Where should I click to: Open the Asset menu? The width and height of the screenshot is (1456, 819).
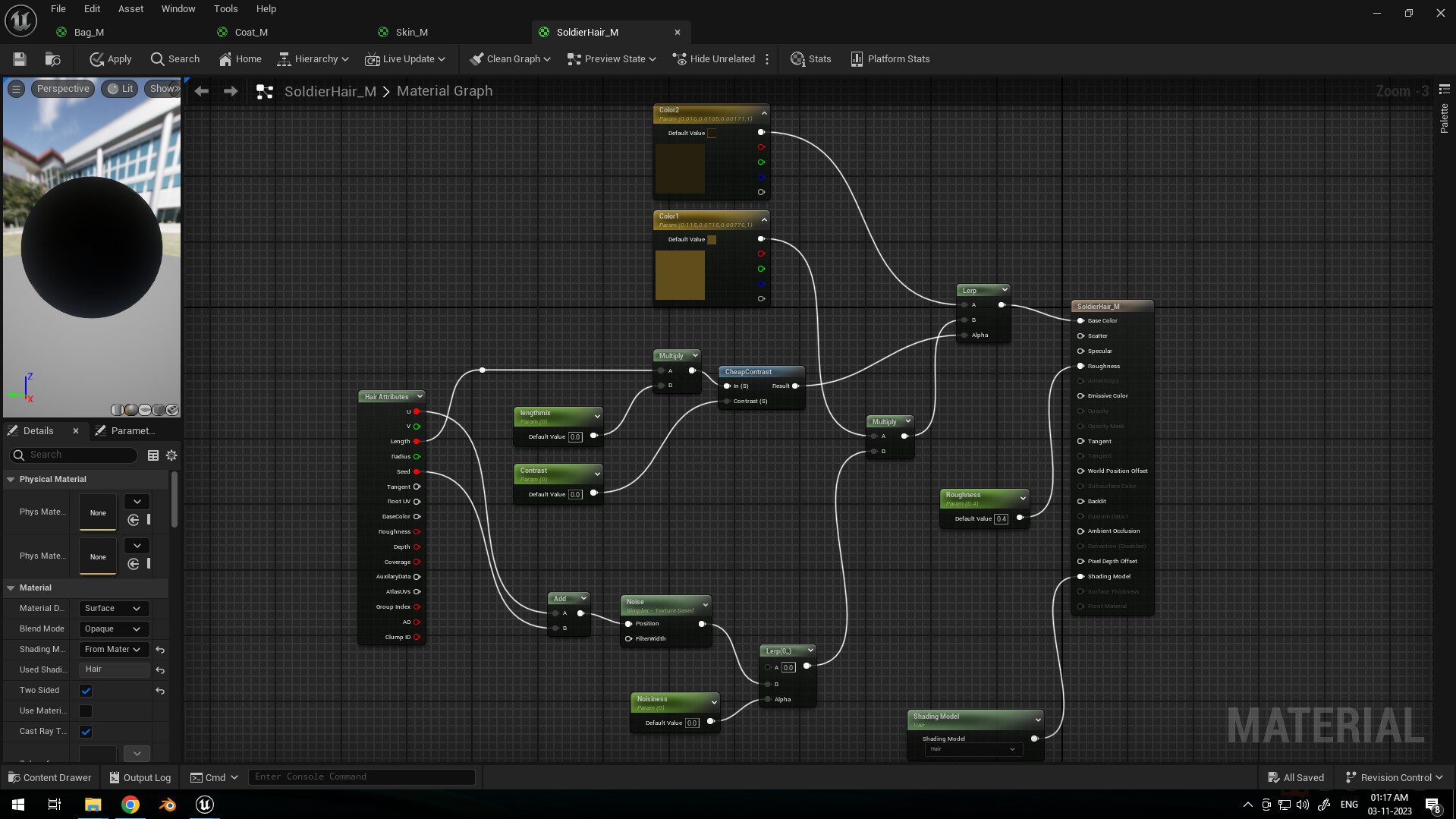(131, 9)
